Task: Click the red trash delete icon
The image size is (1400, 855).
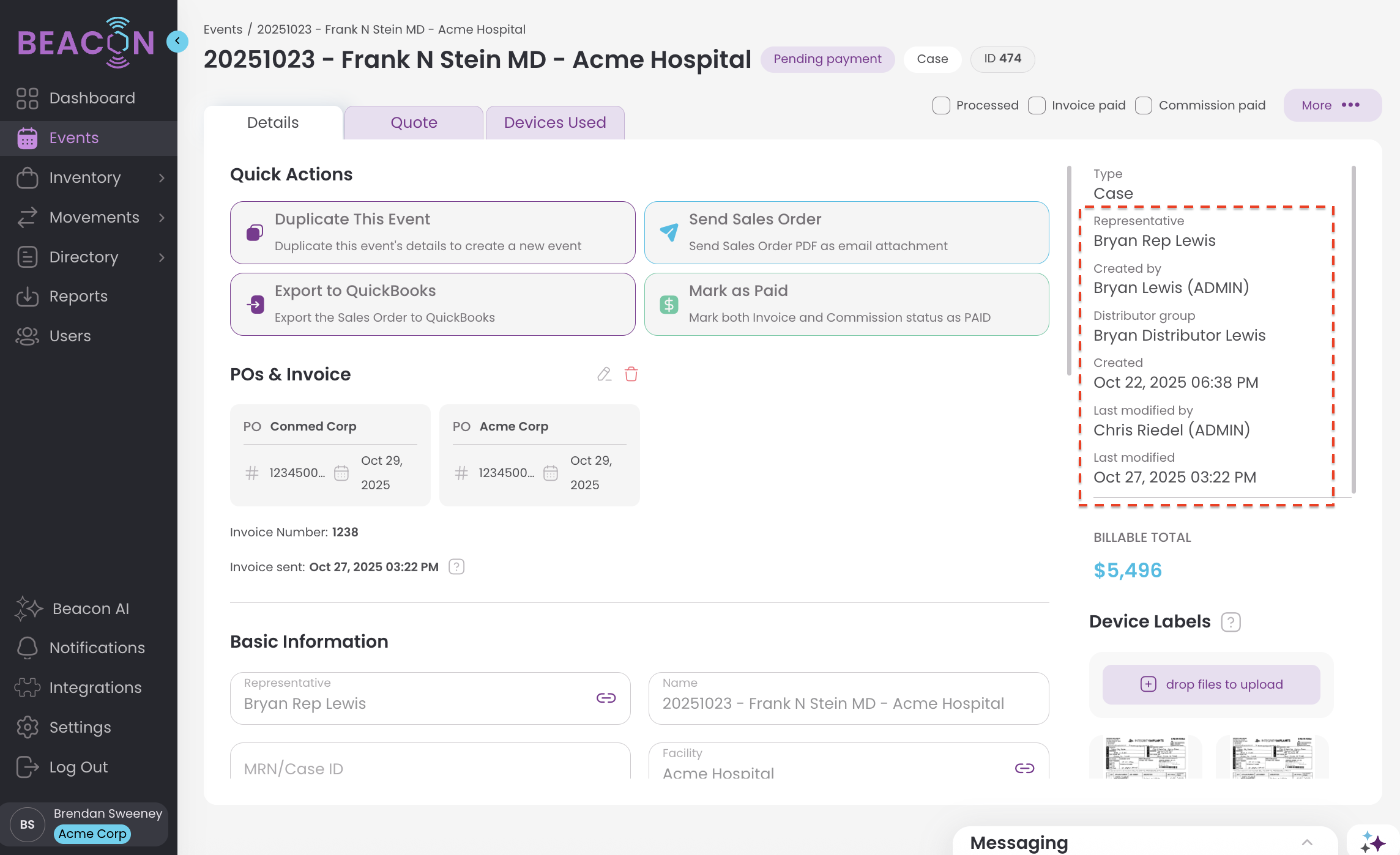Action: [x=631, y=374]
